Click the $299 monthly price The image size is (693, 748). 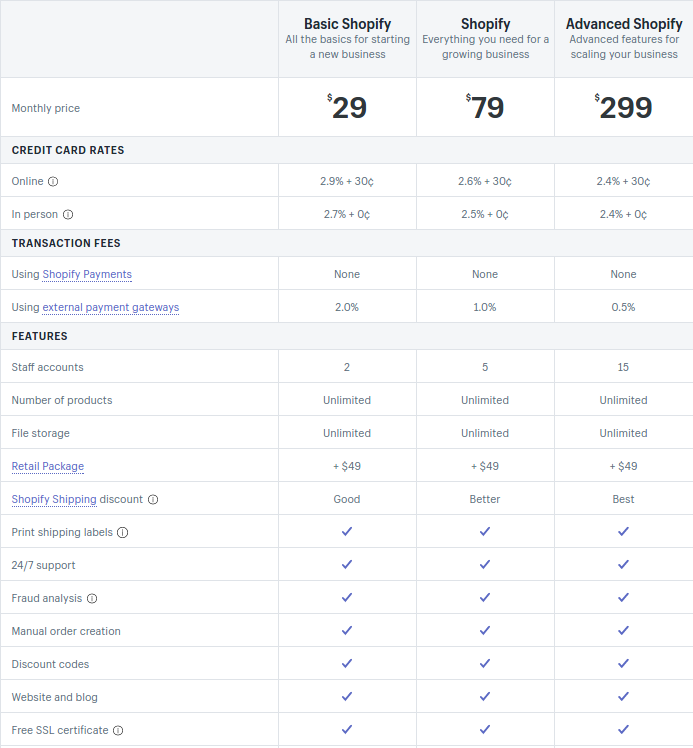pos(623,107)
